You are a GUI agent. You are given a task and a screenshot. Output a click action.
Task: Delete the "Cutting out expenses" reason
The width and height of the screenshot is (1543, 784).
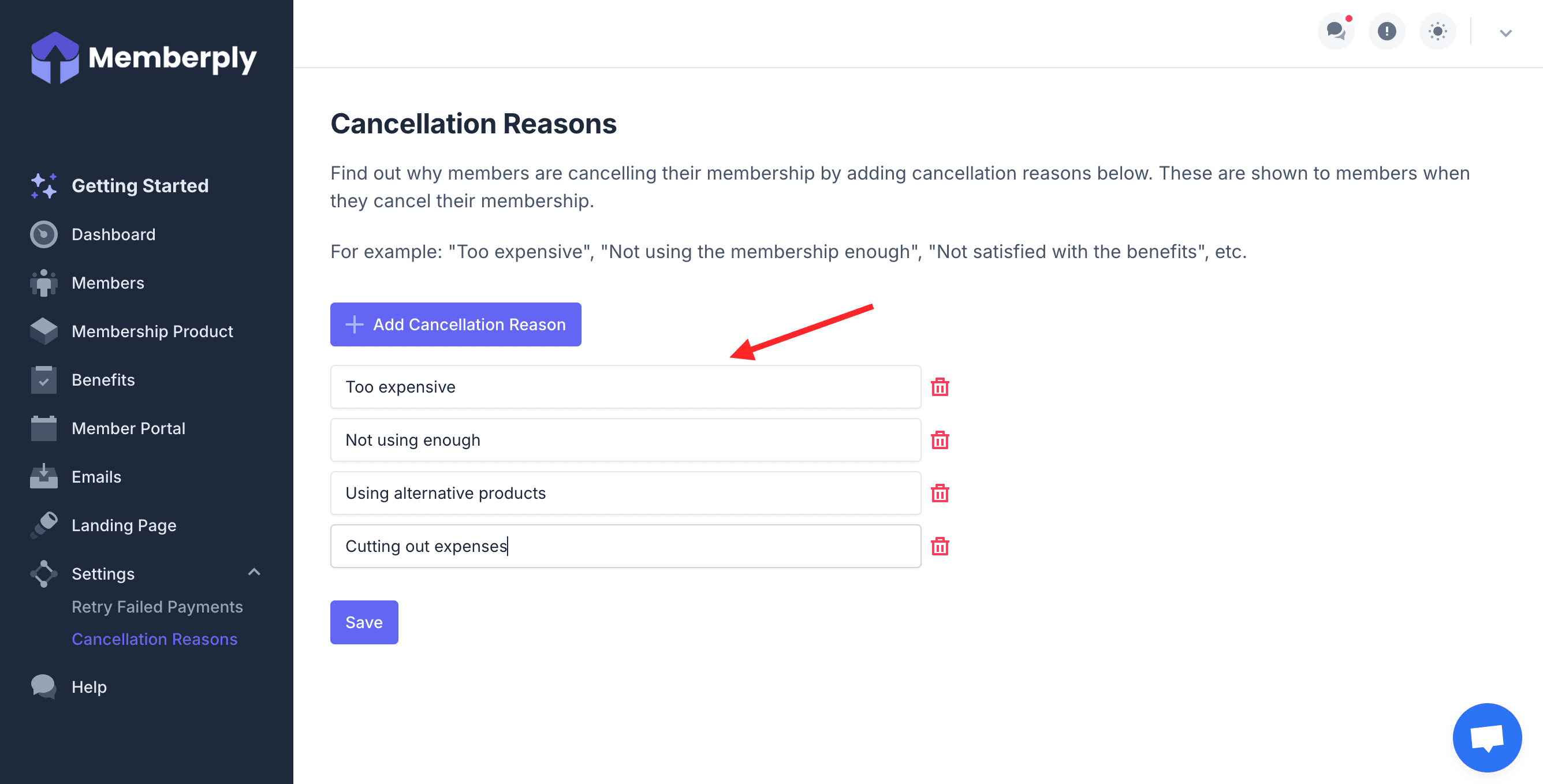[940, 546]
